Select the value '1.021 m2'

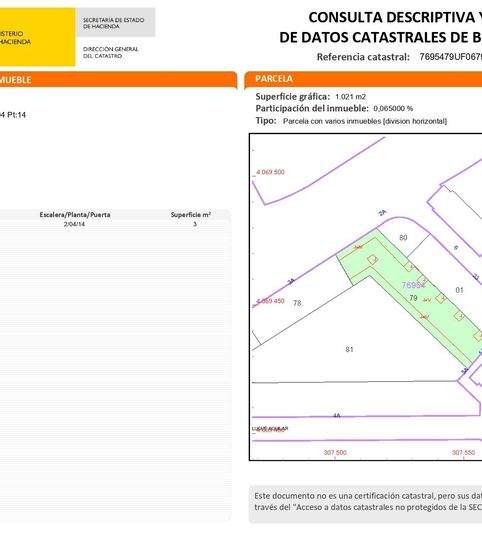coord(351,97)
